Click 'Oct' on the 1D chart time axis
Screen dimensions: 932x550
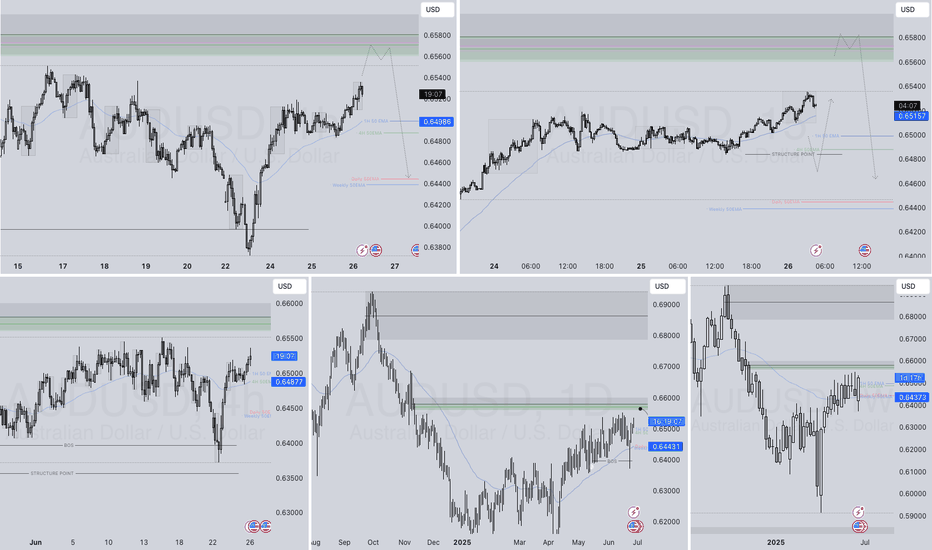(x=373, y=542)
